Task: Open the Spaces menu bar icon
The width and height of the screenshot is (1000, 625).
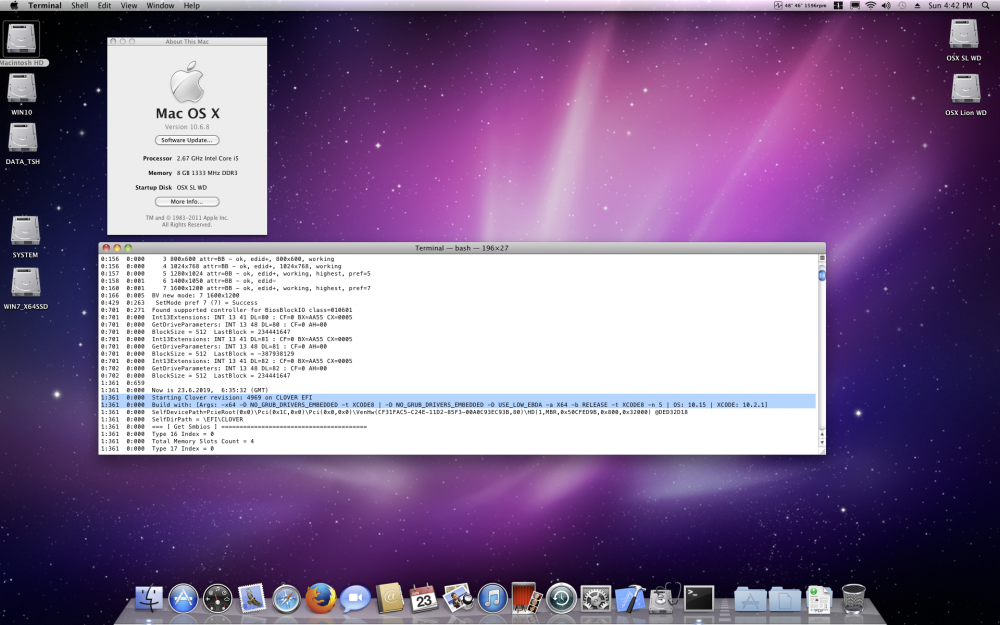Action: click(x=838, y=5)
